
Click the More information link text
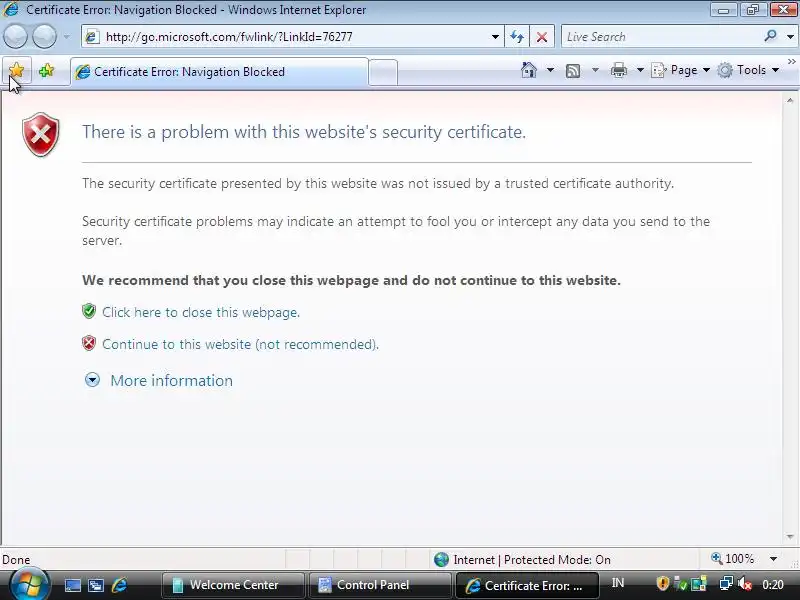click(171, 381)
